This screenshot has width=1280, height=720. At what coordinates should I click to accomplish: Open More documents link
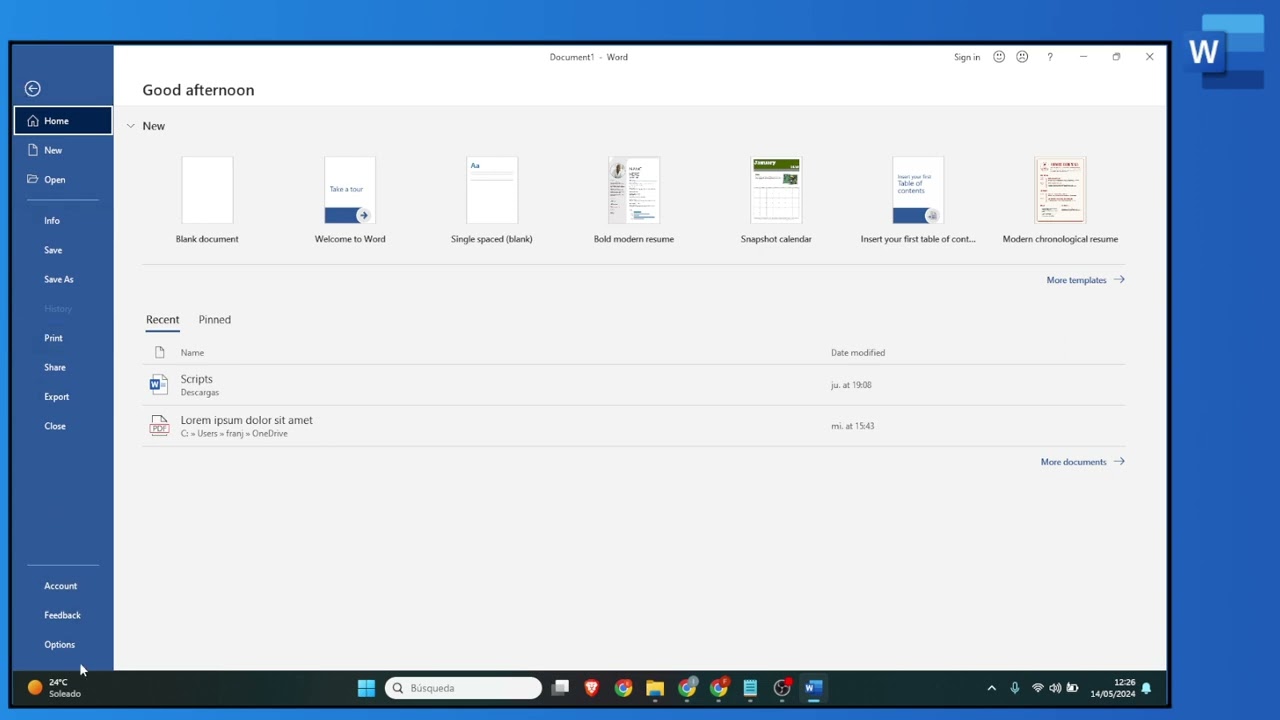click(x=1082, y=462)
